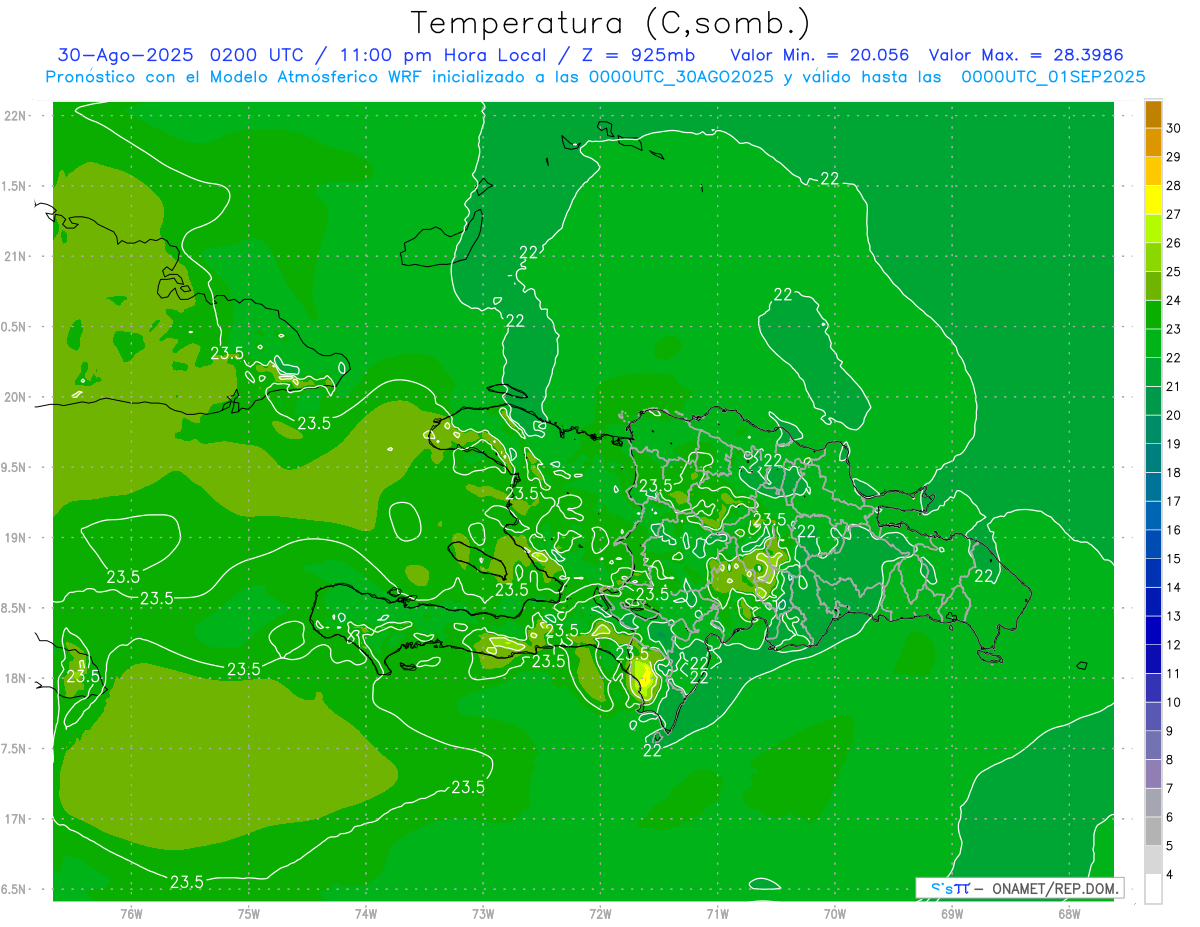Click the "8.5N" latitude axis label
The width and height of the screenshot is (1200, 927).
[14, 609]
